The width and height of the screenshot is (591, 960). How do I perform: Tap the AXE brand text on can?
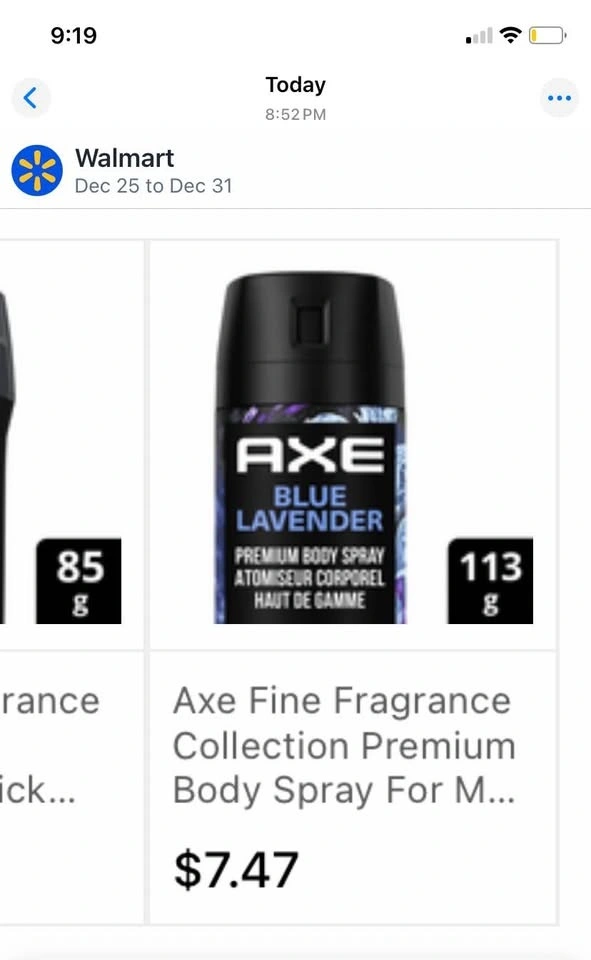[311, 455]
